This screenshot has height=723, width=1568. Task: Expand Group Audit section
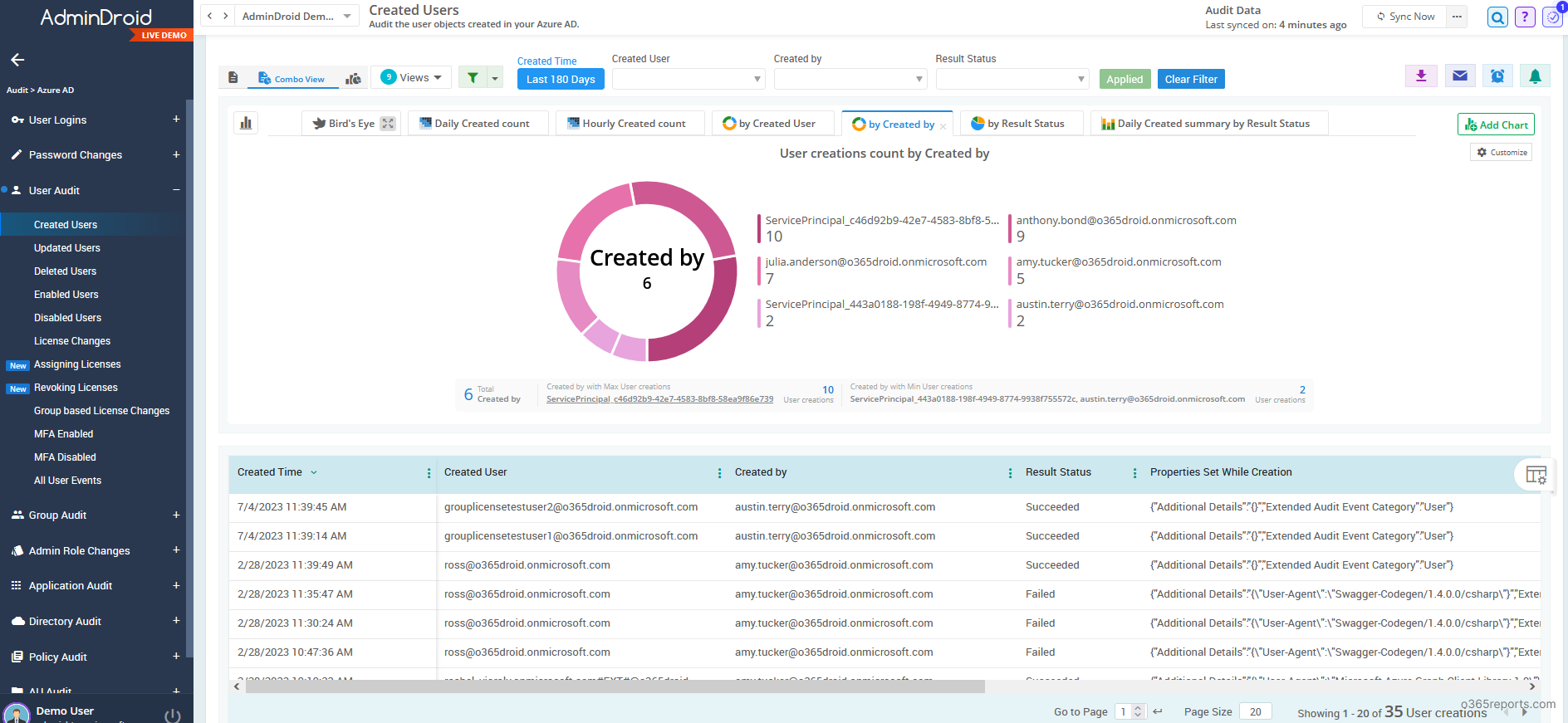coord(176,515)
